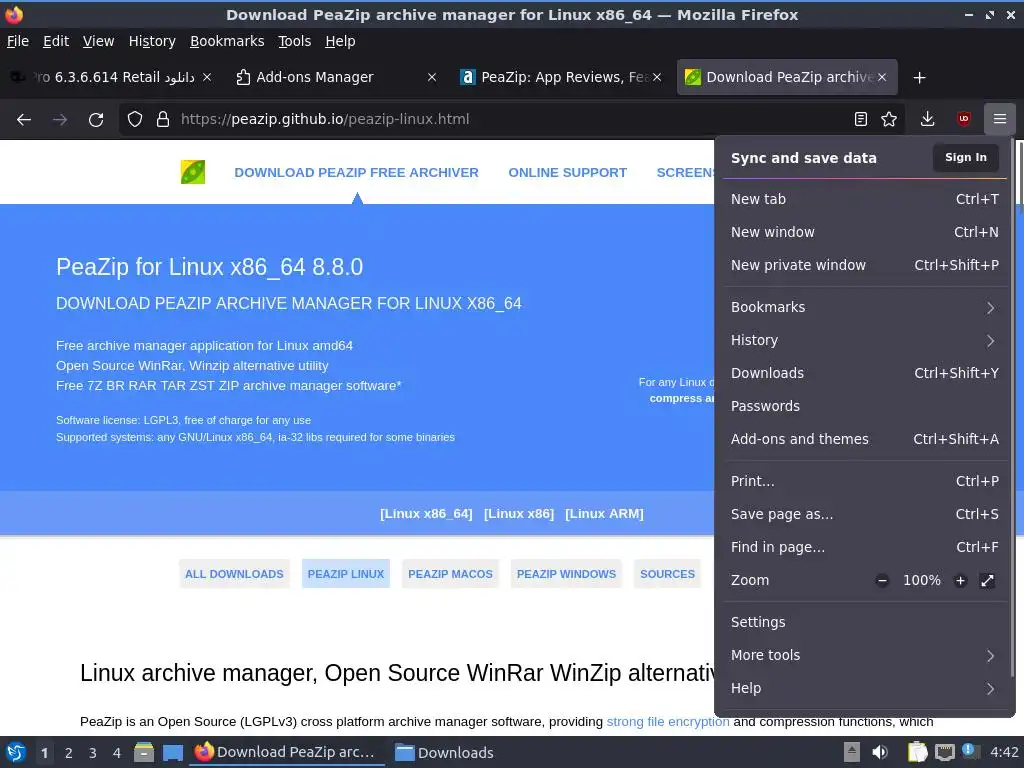The image size is (1024, 768).
Task: Click the Sign In button
Action: tap(965, 157)
